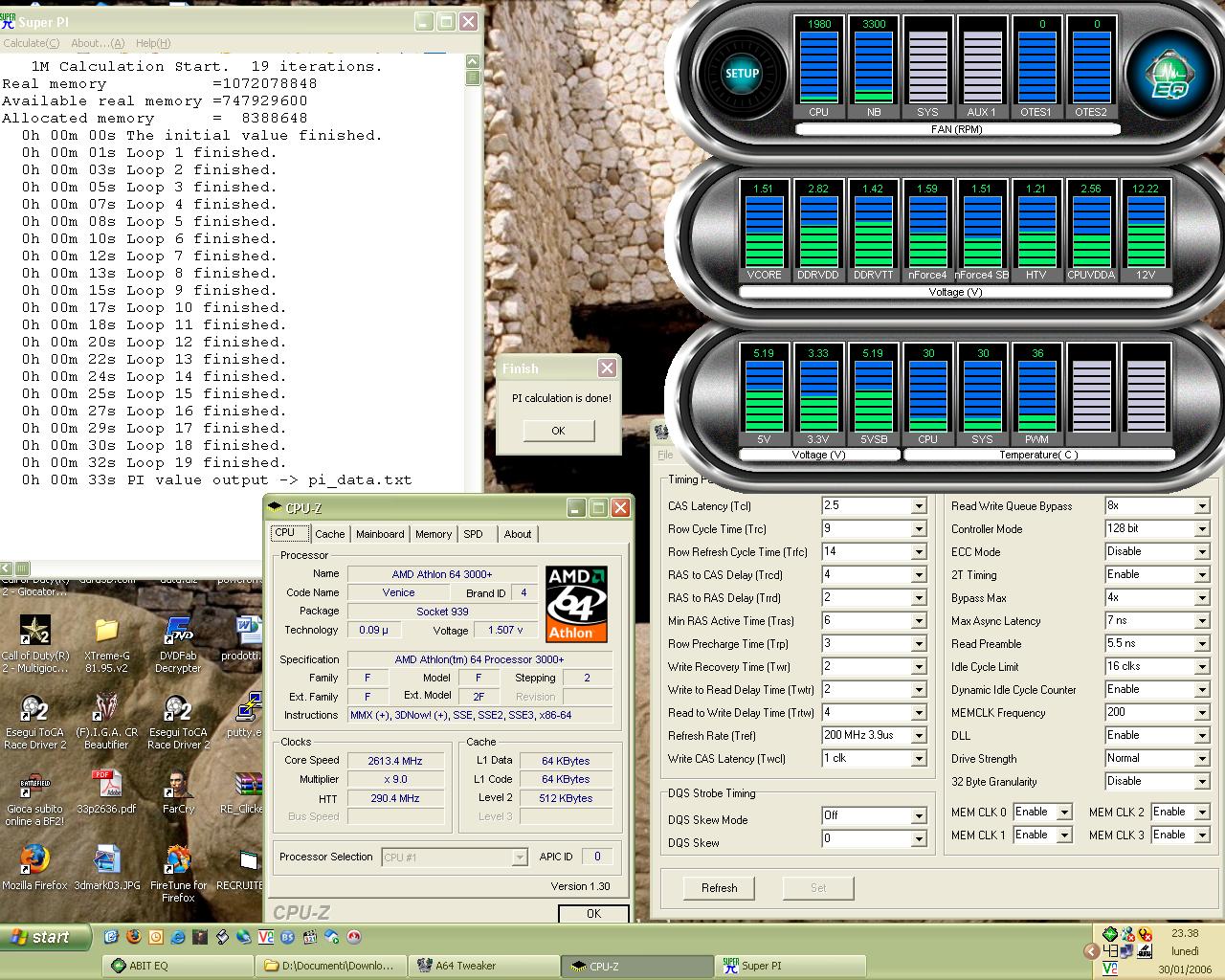Open D:\Documenti folder taskbar button
The width and height of the screenshot is (1225, 980).
(x=330, y=966)
